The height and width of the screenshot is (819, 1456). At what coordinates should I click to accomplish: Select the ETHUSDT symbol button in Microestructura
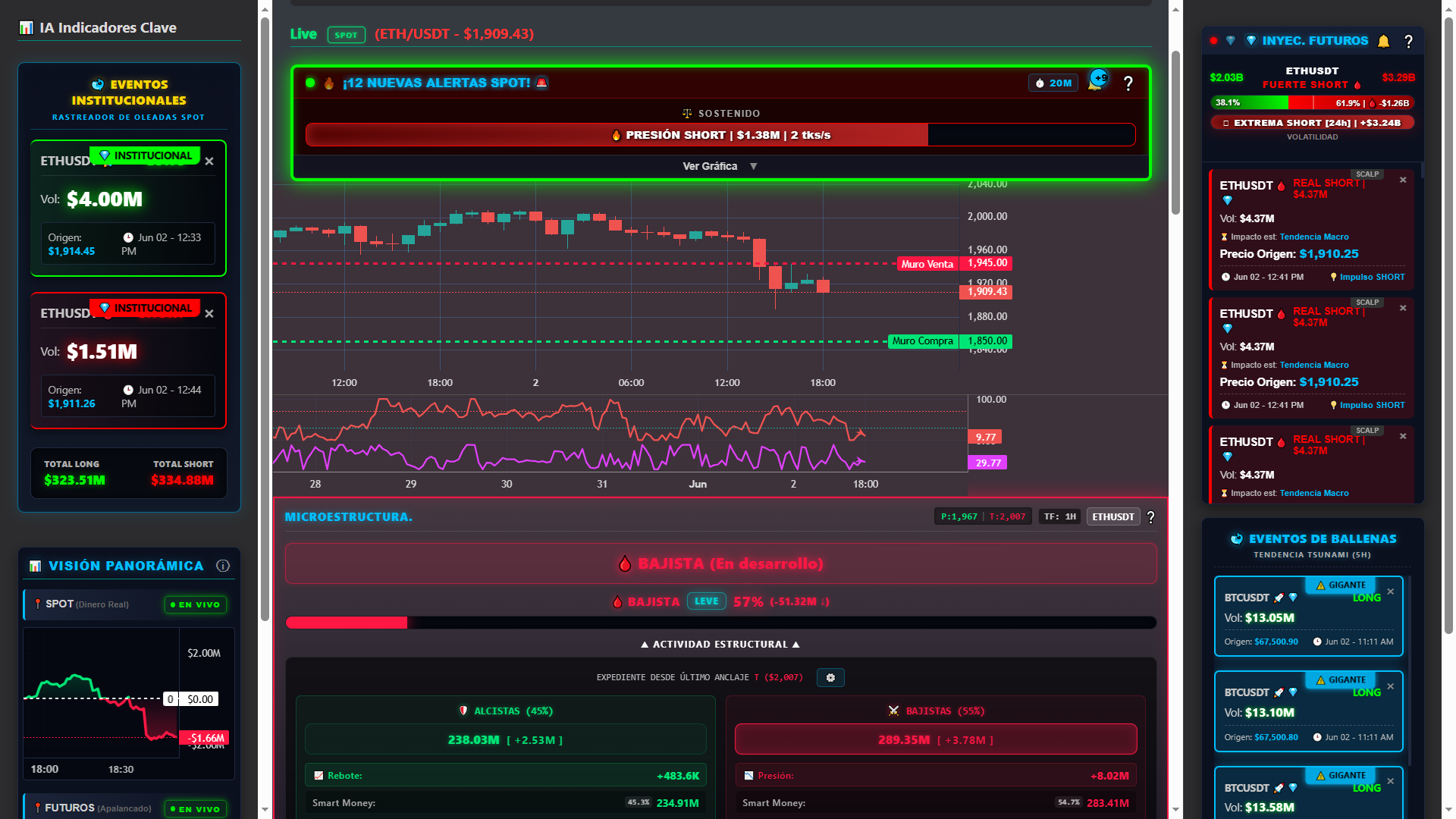(1113, 517)
